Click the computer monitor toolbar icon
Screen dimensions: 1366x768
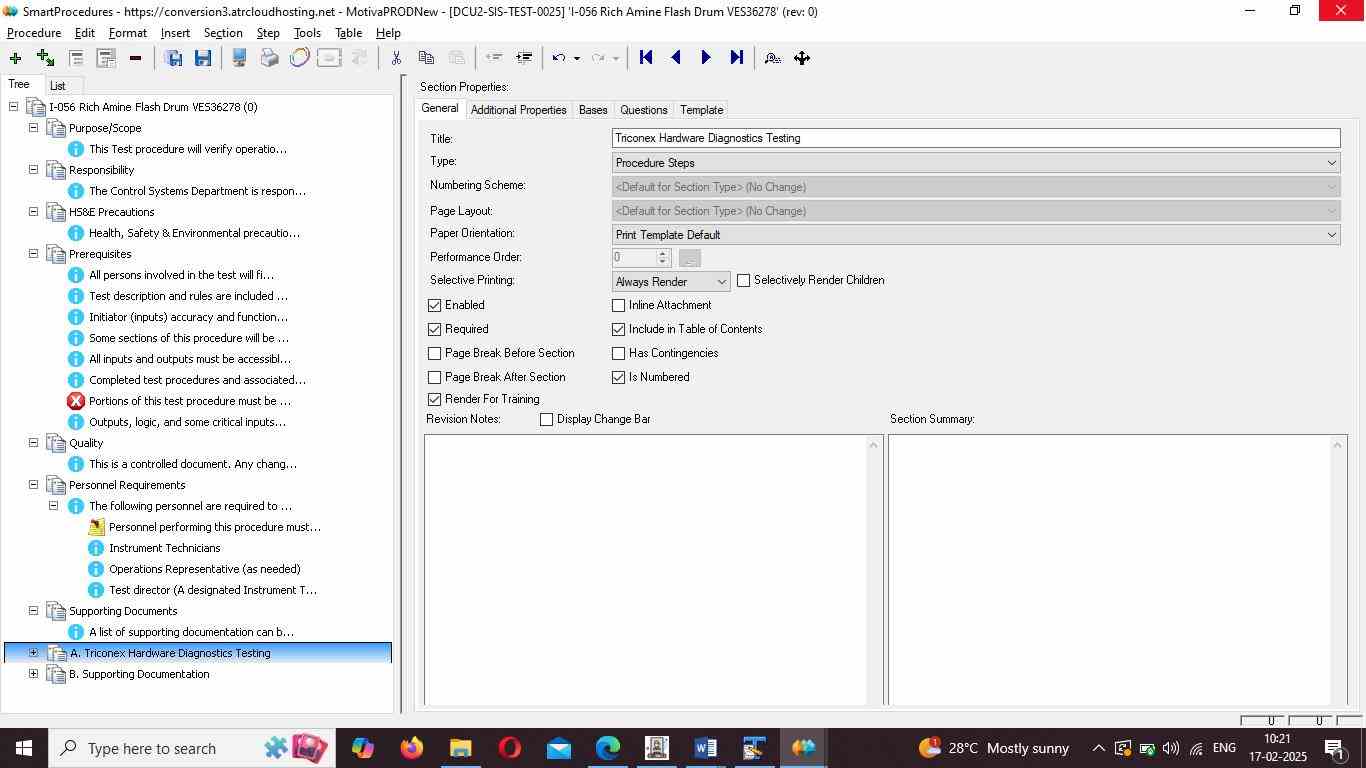pos(239,58)
